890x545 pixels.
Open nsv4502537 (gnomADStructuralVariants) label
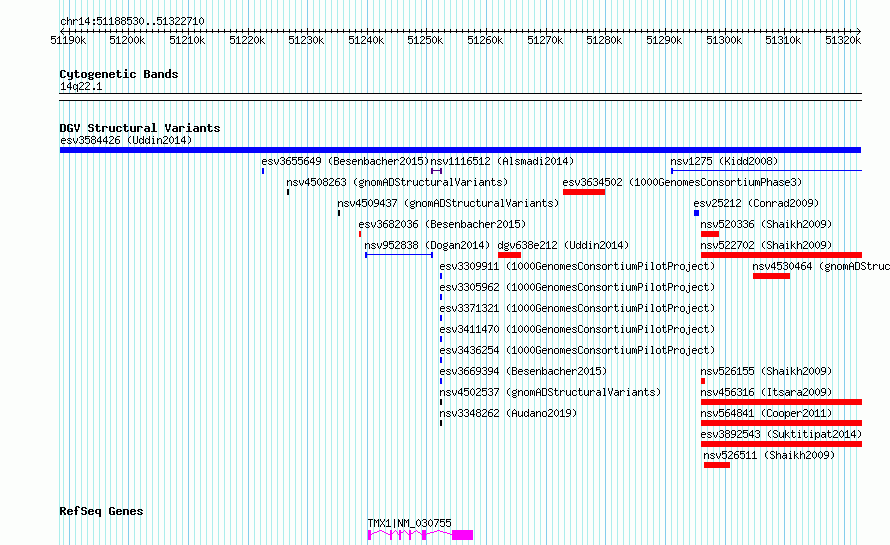[x=550, y=392]
